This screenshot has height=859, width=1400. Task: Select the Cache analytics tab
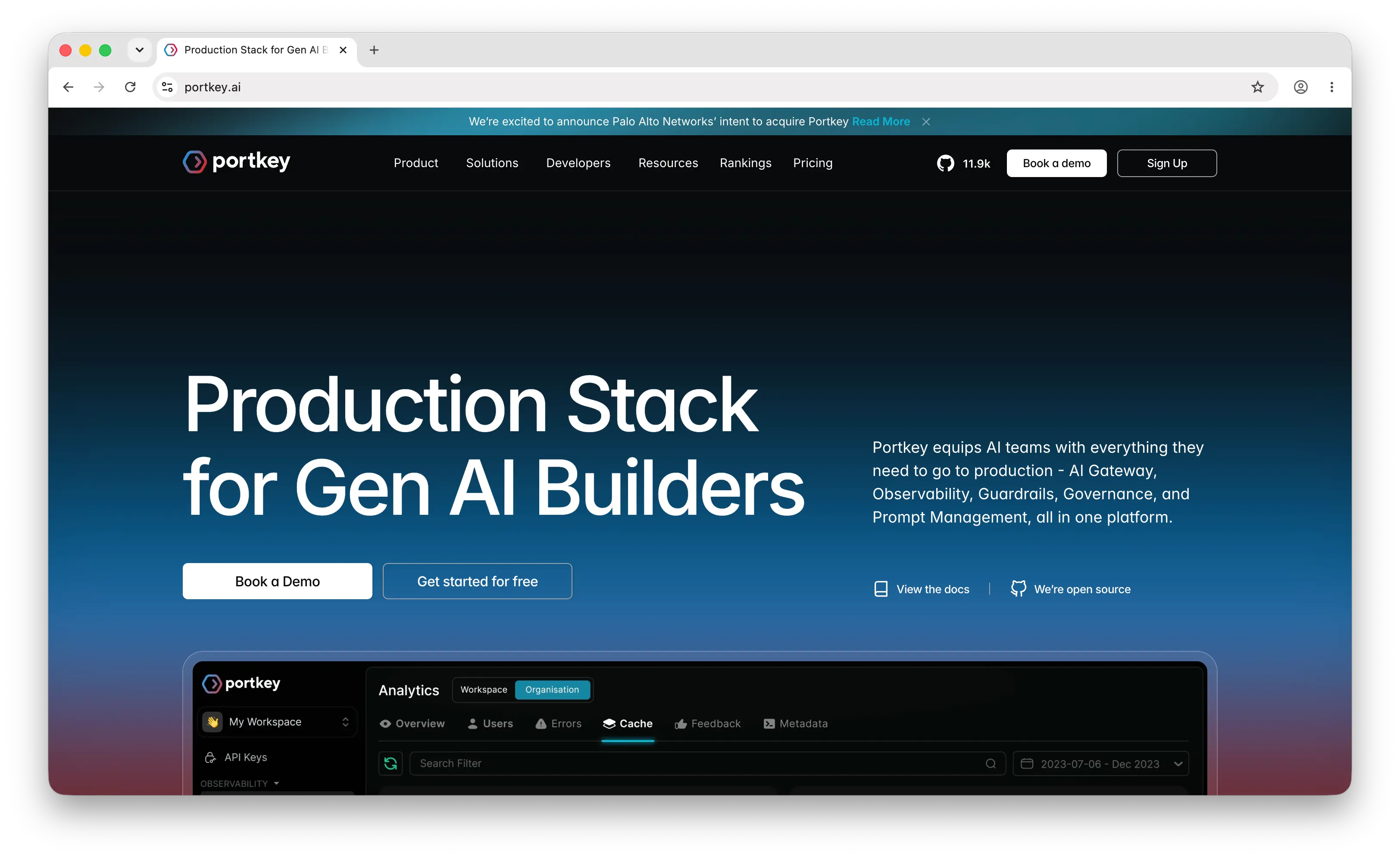click(628, 724)
